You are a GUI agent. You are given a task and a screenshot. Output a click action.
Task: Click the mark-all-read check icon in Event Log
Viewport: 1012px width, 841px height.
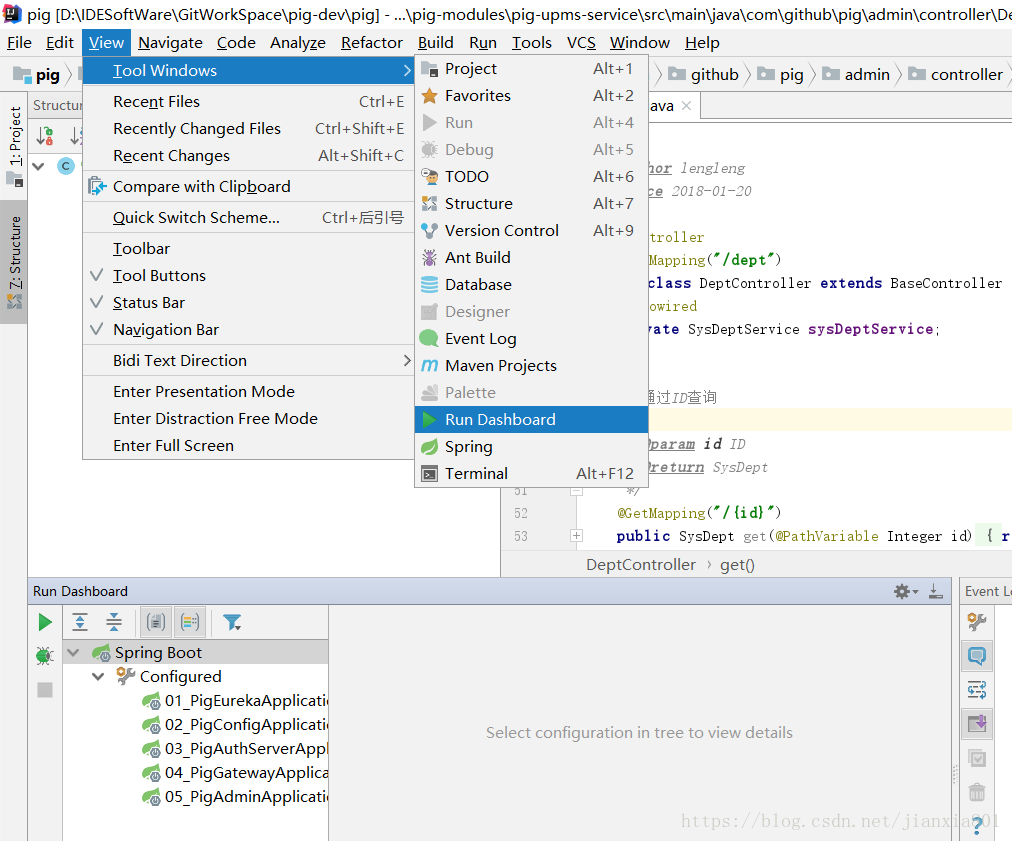(x=977, y=758)
